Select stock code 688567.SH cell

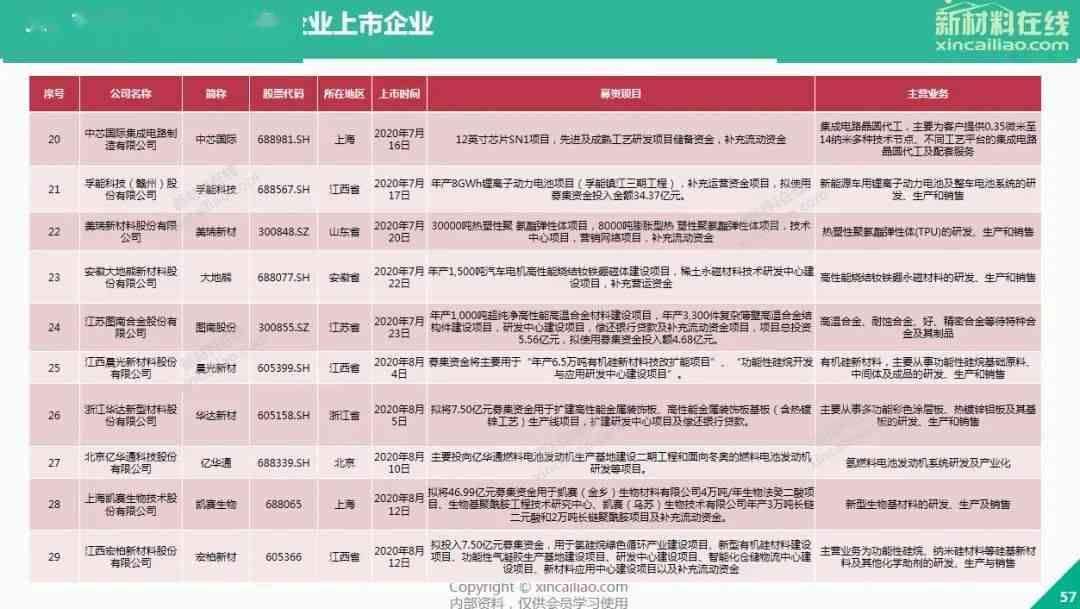click(x=284, y=189)
